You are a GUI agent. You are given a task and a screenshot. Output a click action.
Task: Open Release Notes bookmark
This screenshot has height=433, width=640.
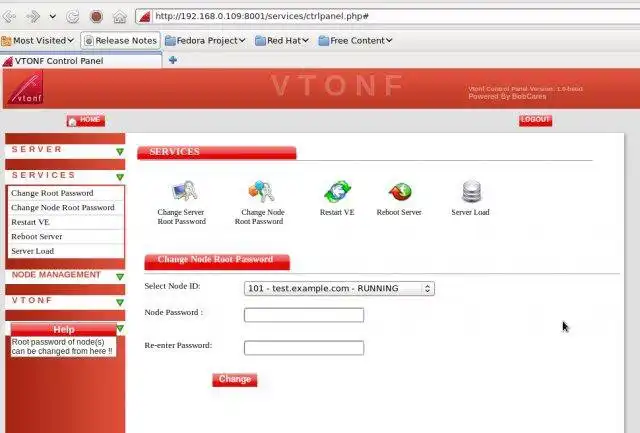coord(120,40)
